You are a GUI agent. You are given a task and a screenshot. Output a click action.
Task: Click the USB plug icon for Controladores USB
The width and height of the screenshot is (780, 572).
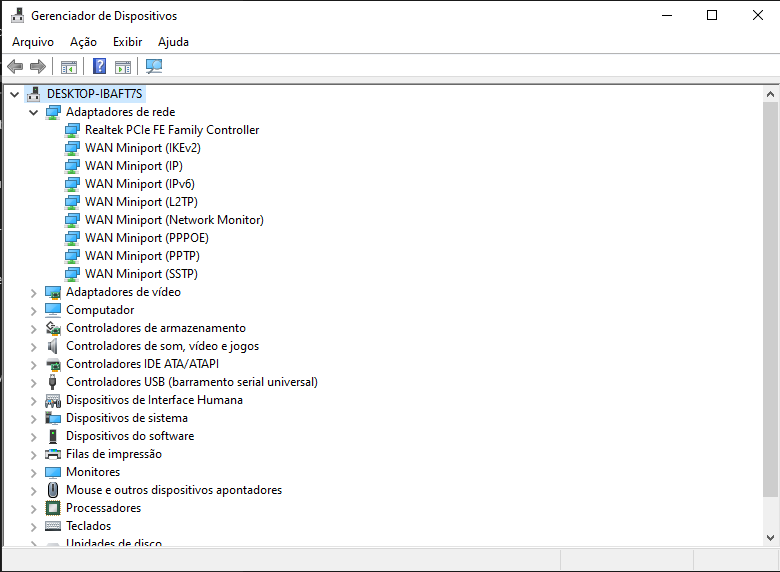pyautogui.click(x=53, y=382)
